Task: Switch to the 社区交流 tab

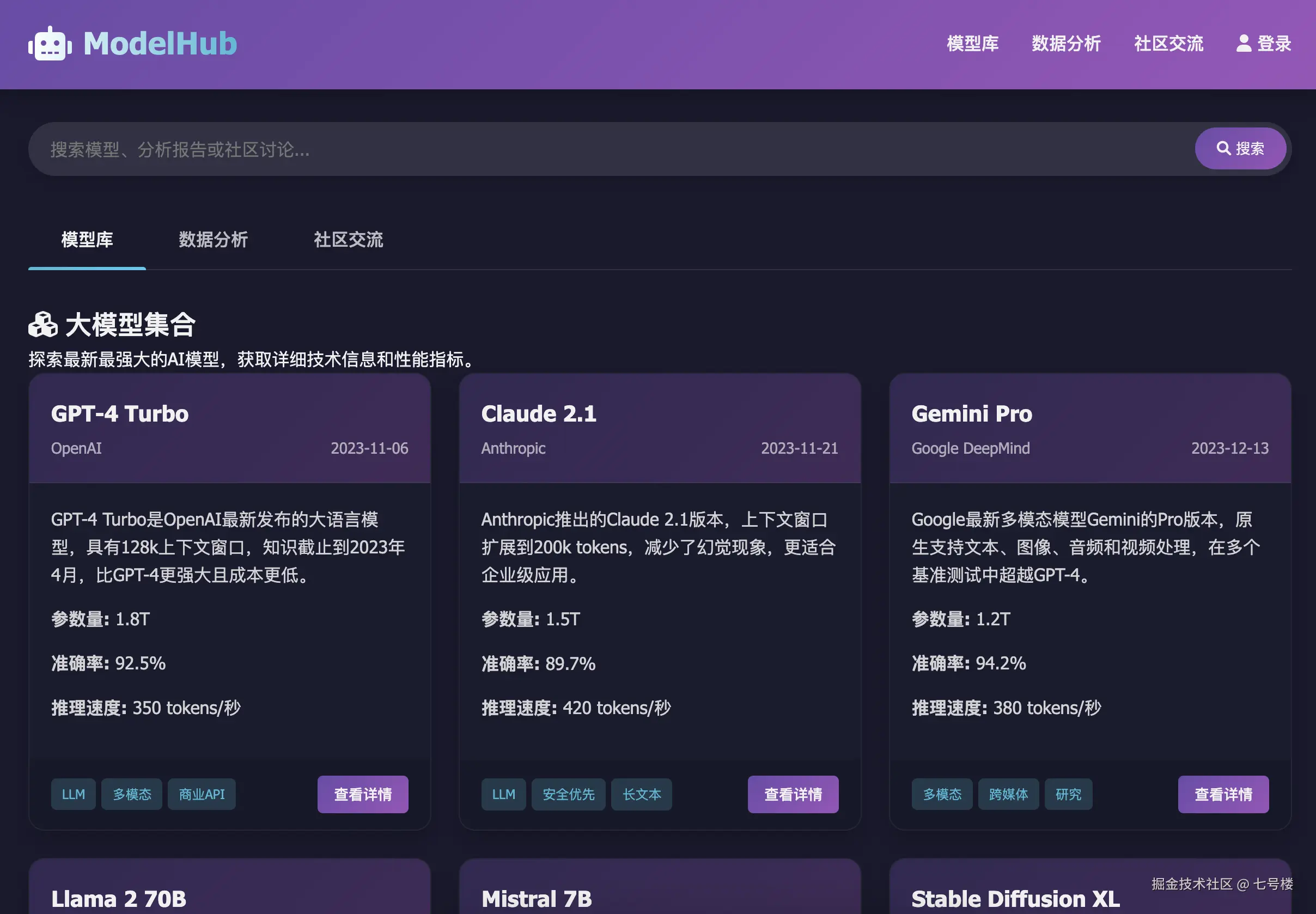Action: point(347,240)
